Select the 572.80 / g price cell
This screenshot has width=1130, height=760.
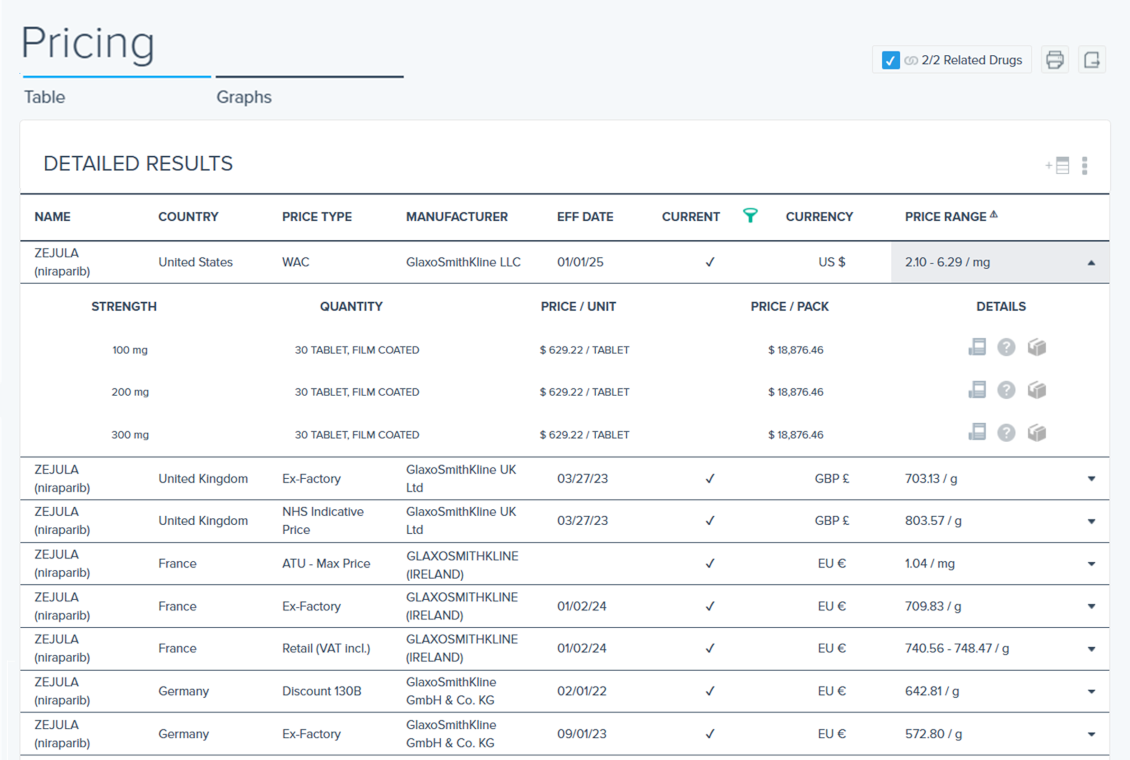click(x=933, y=733)
